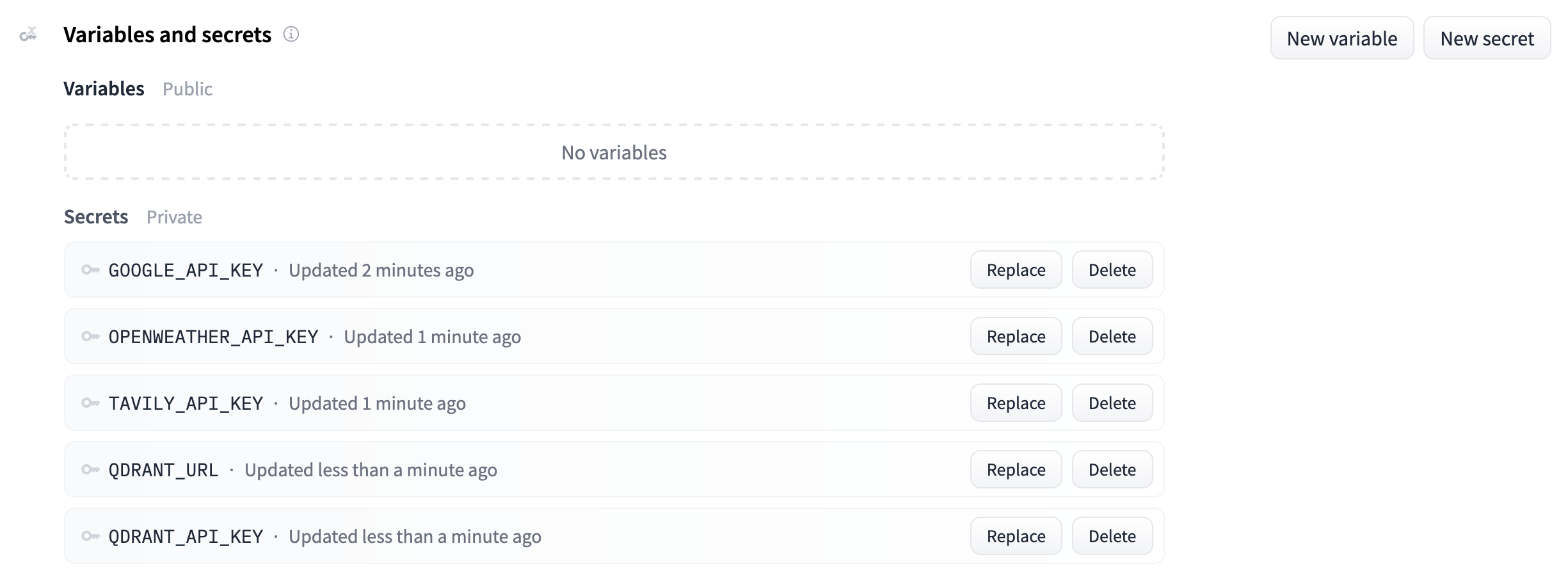Replace the QDRANT_API_KEY secret
This screenshot has width=1568, height=580.
coord(1016,536)
